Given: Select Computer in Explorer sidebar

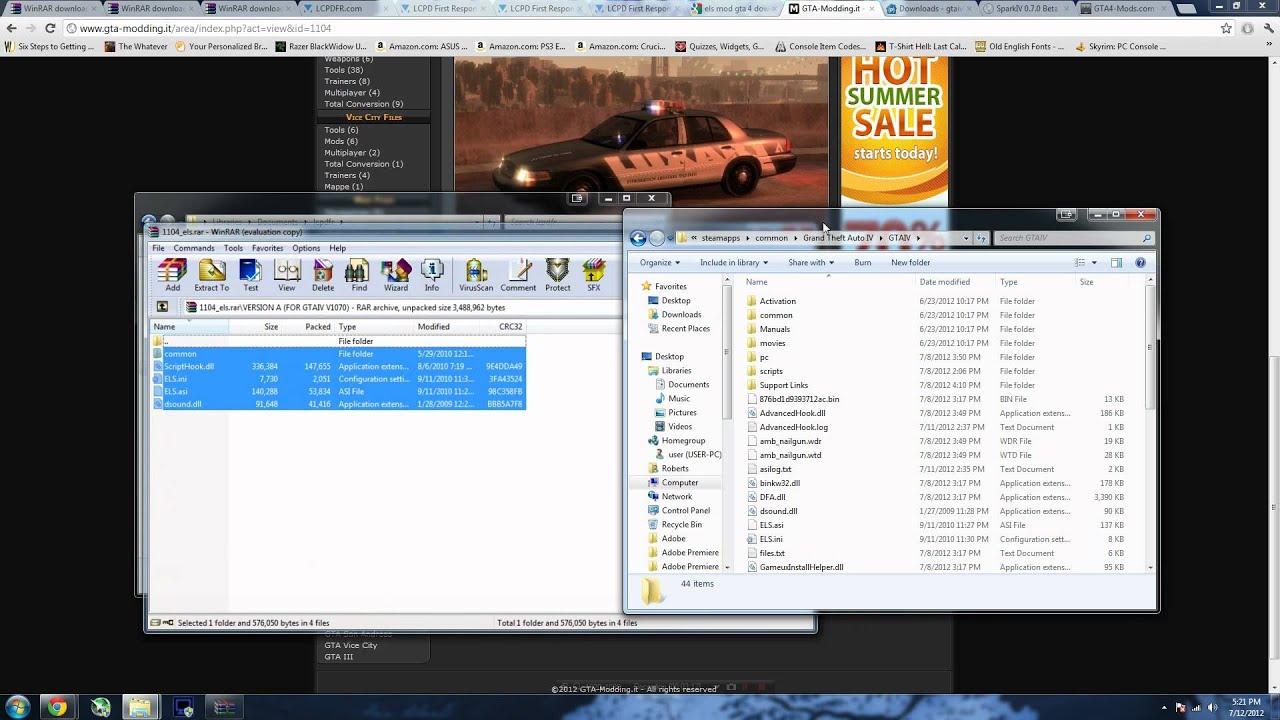Looking at the screenshot, I should [680, 483].
